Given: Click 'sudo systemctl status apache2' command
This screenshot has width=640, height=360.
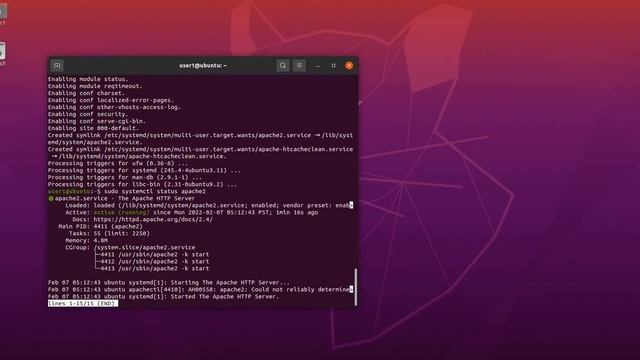Looking at the screenshot, I should tap(155, 191).
